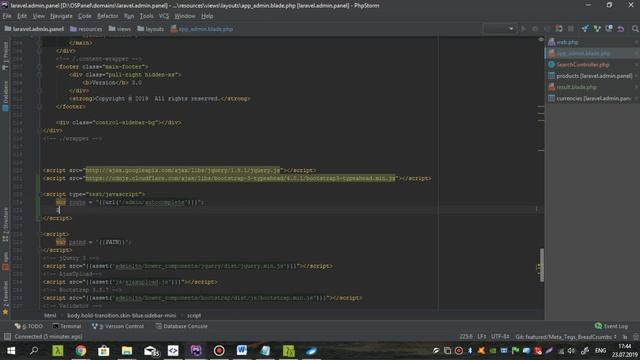Click the green Run arrow icon
640x360 pixels.
pos(523,29)
